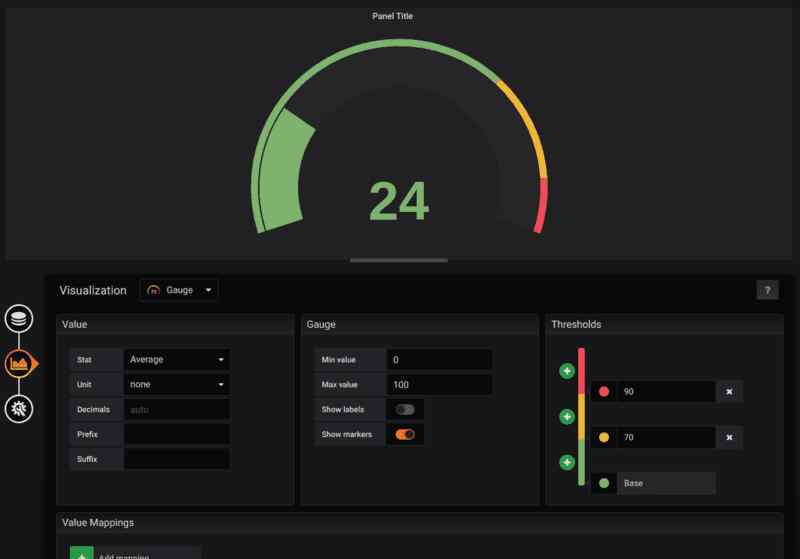Open the Queries database tab icon
This screenshot has height=559, width=800.
click(x=18, y=319)
